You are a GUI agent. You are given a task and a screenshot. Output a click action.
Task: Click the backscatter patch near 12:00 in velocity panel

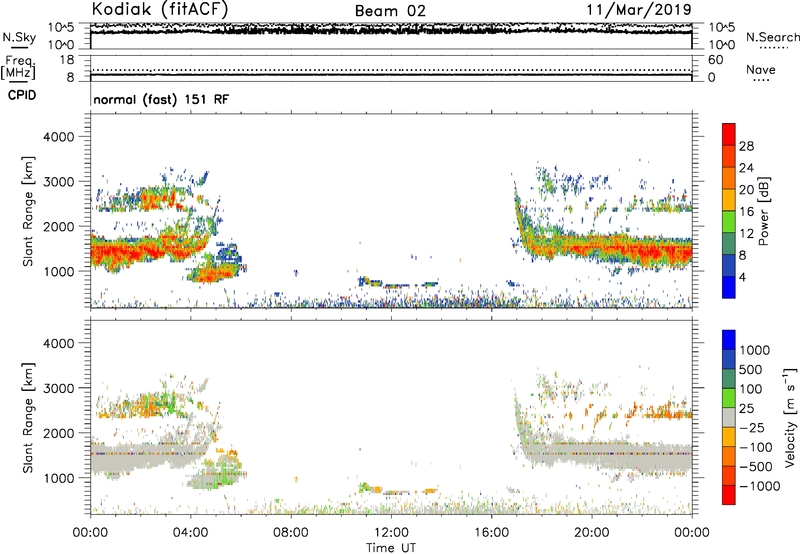point(398,491)
